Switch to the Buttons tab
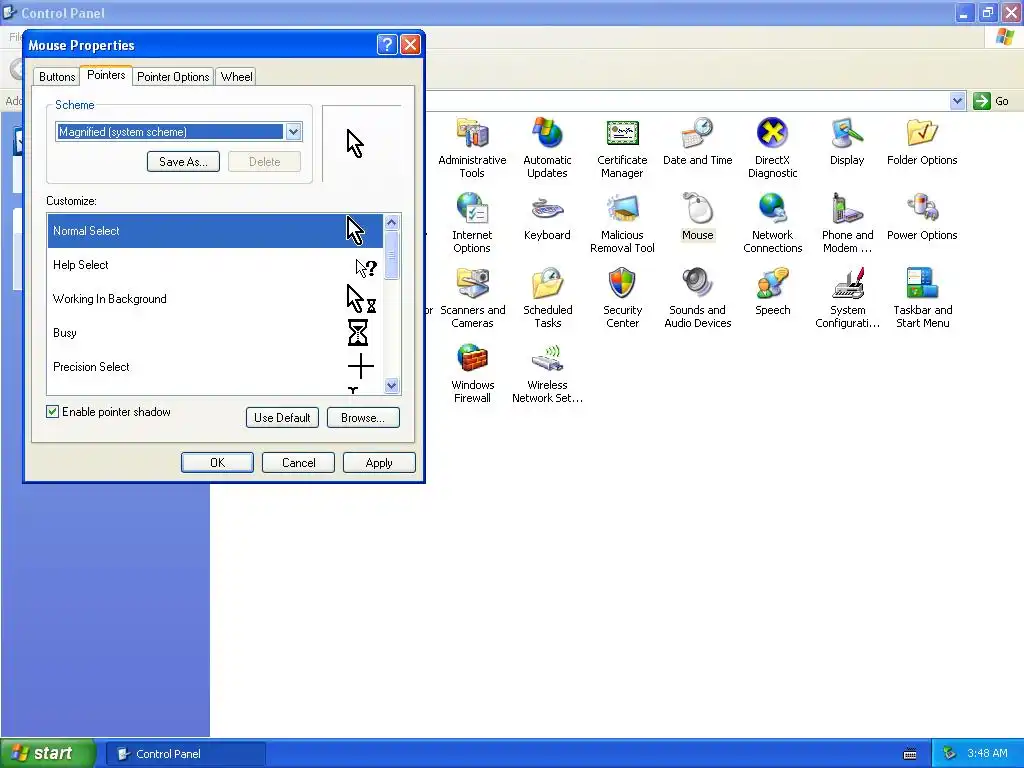Screen dimensions: 1024x768 pos(57,76)
